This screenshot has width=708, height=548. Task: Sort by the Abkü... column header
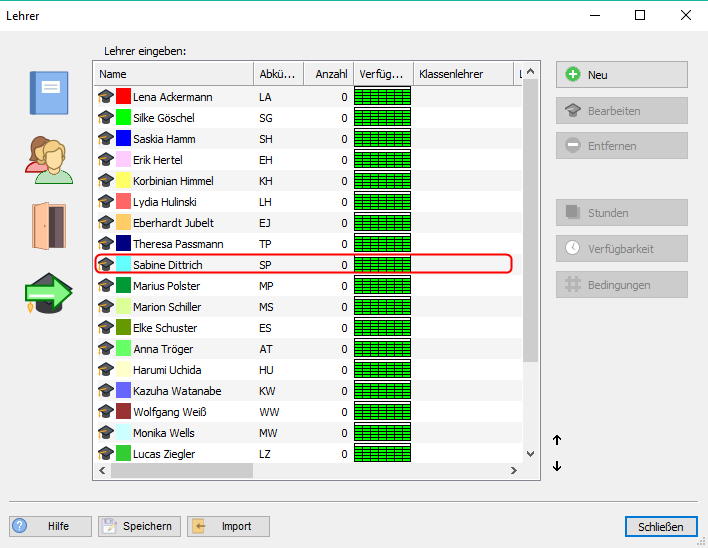[x=279, y=74]
